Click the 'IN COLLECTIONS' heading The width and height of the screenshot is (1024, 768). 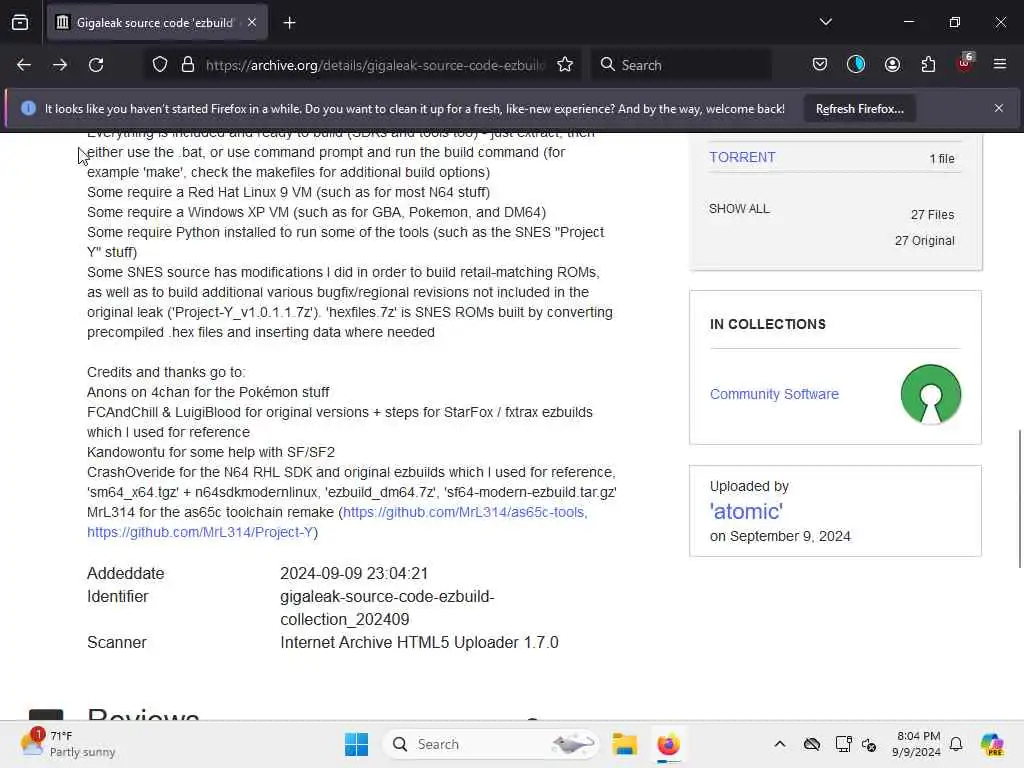(x=767, y=325)
